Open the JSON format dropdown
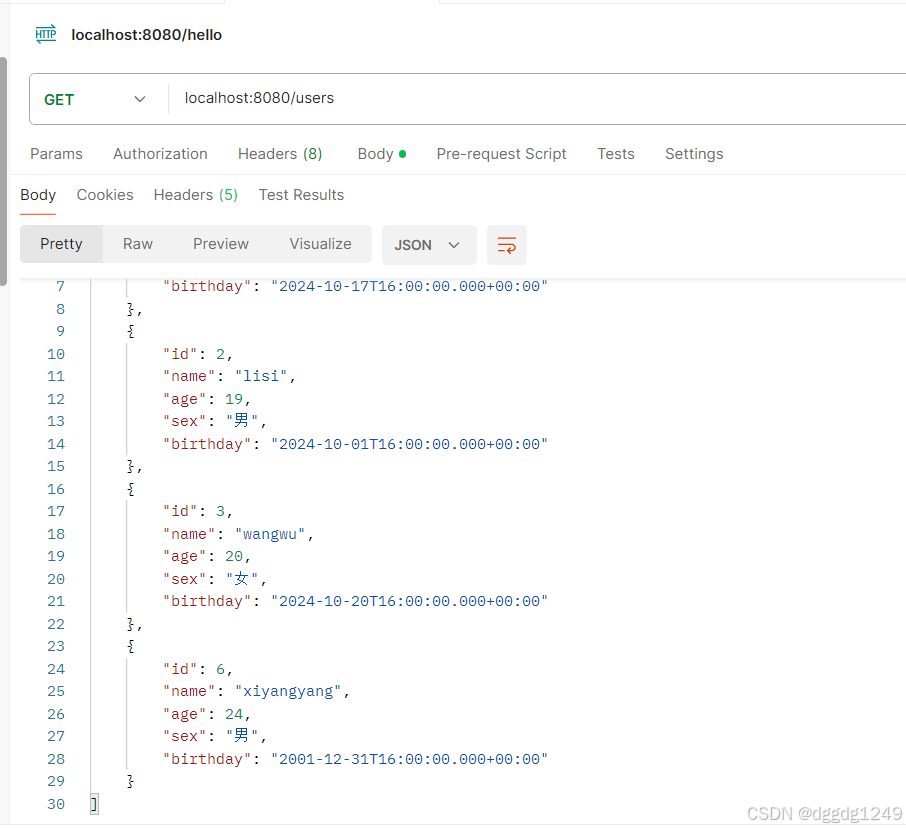The height and width of the screenshot is (829, 906). (x=429, y=244)
